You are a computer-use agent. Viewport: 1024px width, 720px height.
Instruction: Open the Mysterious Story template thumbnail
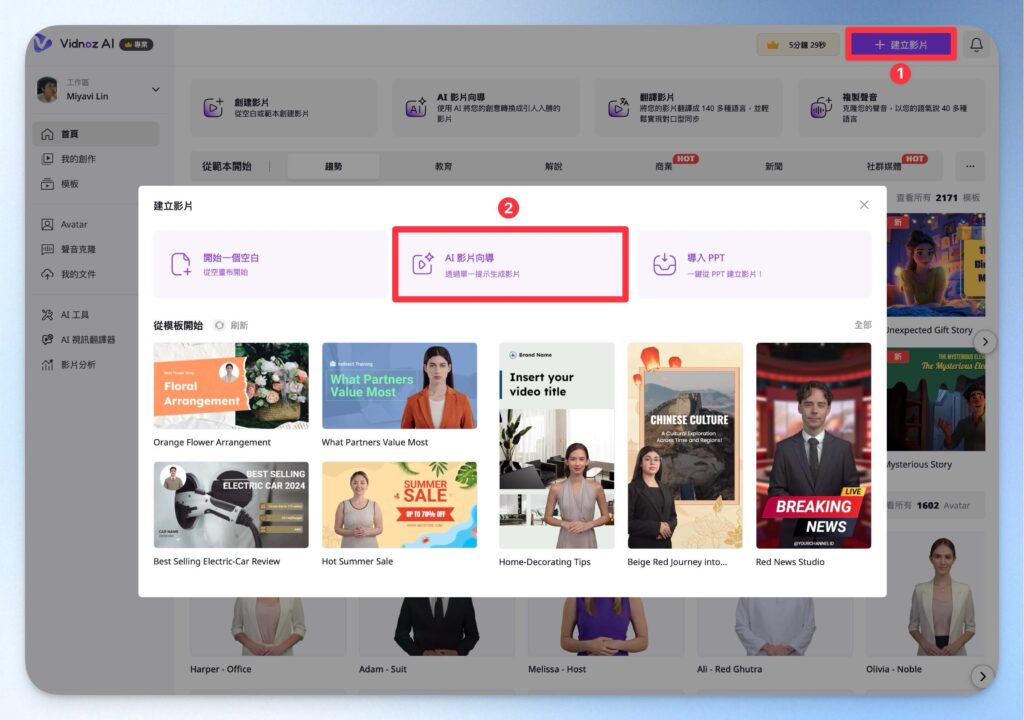click(x=936, y=399)
